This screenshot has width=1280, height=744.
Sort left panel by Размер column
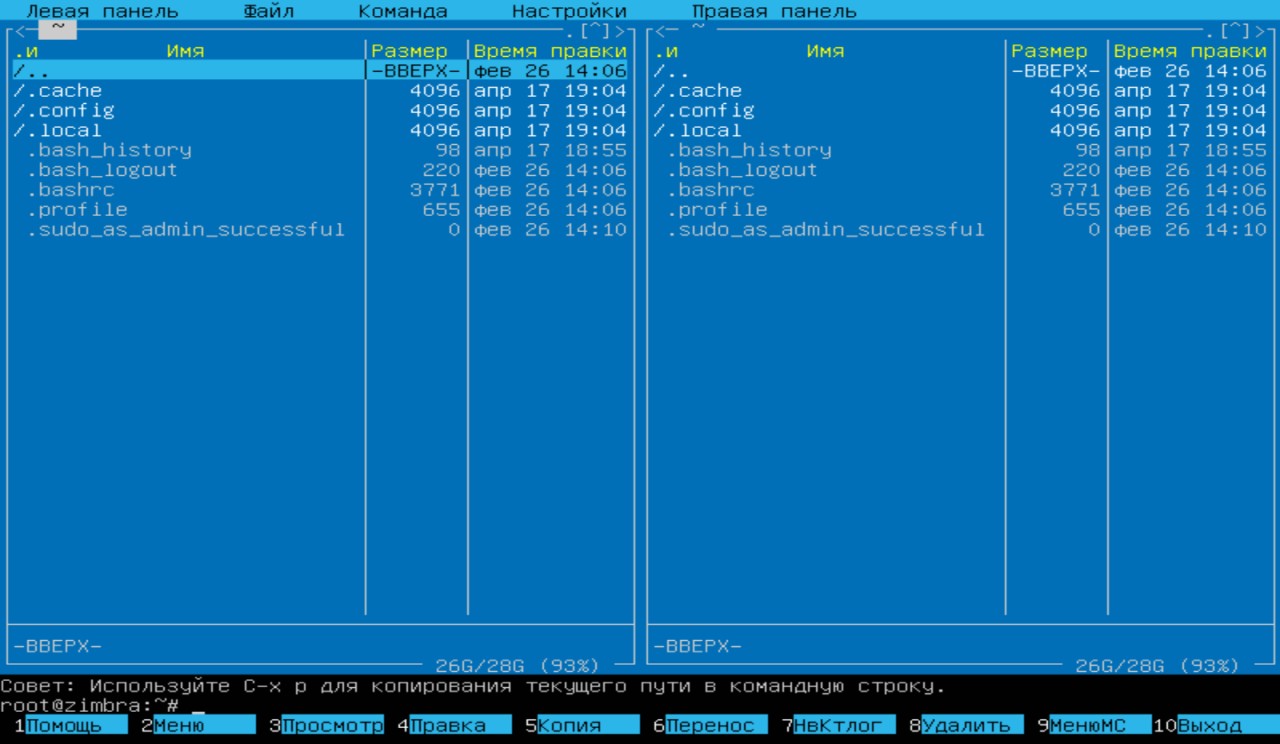(409, 51)
